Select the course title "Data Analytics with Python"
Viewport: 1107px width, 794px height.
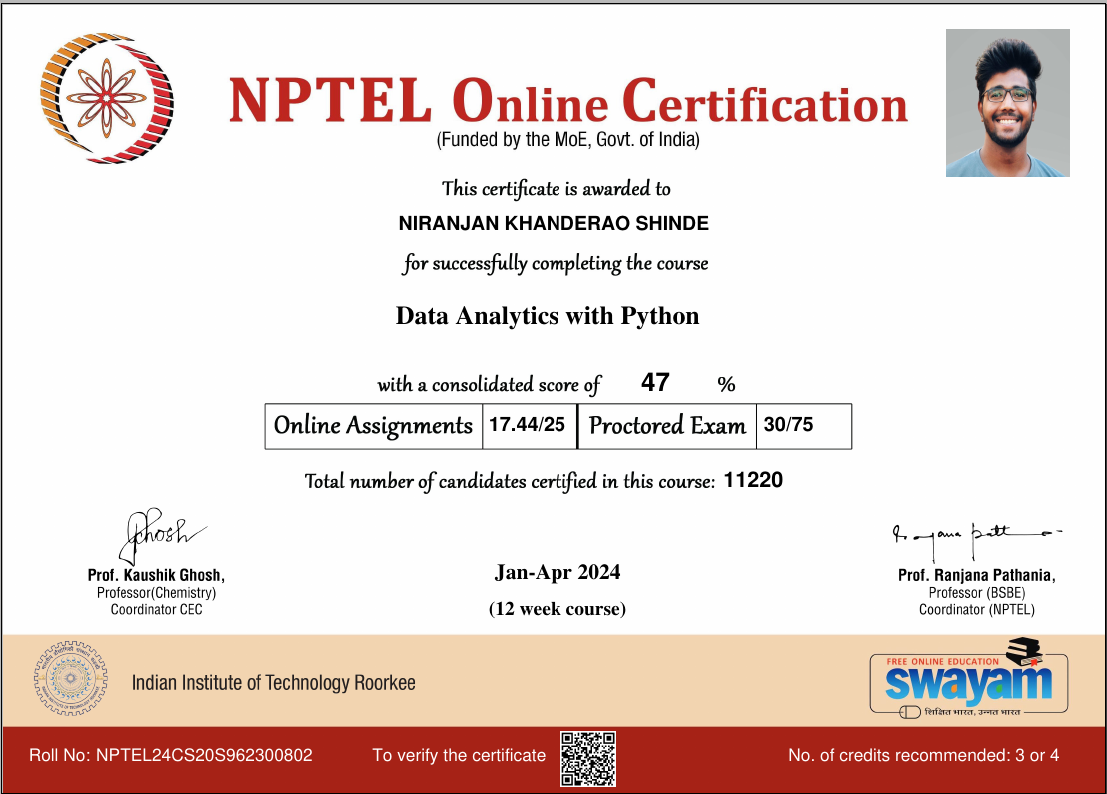[547, 316]
